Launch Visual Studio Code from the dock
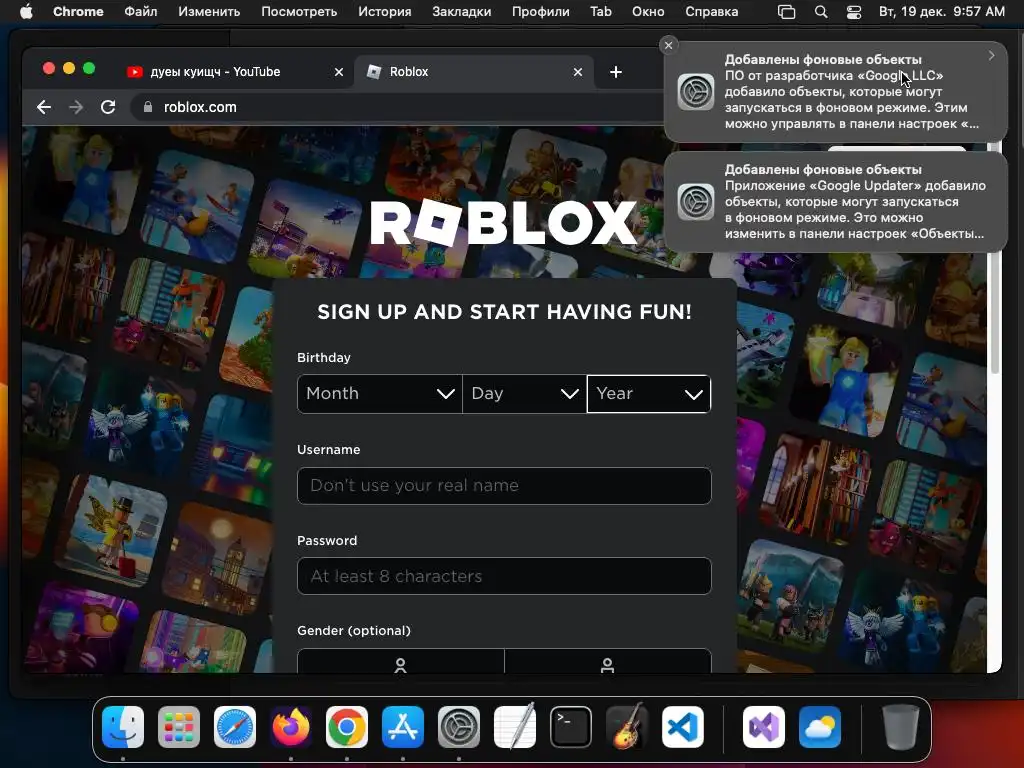Screen dimensions: 1024x768 683,727
